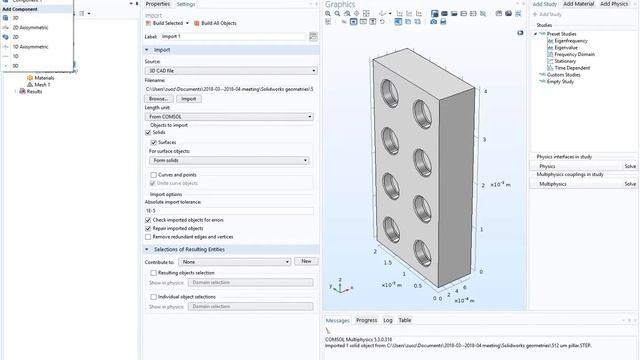Enable Individual object selections checkbox
This screenshot has width=640, height=360.
pos(153,297)
